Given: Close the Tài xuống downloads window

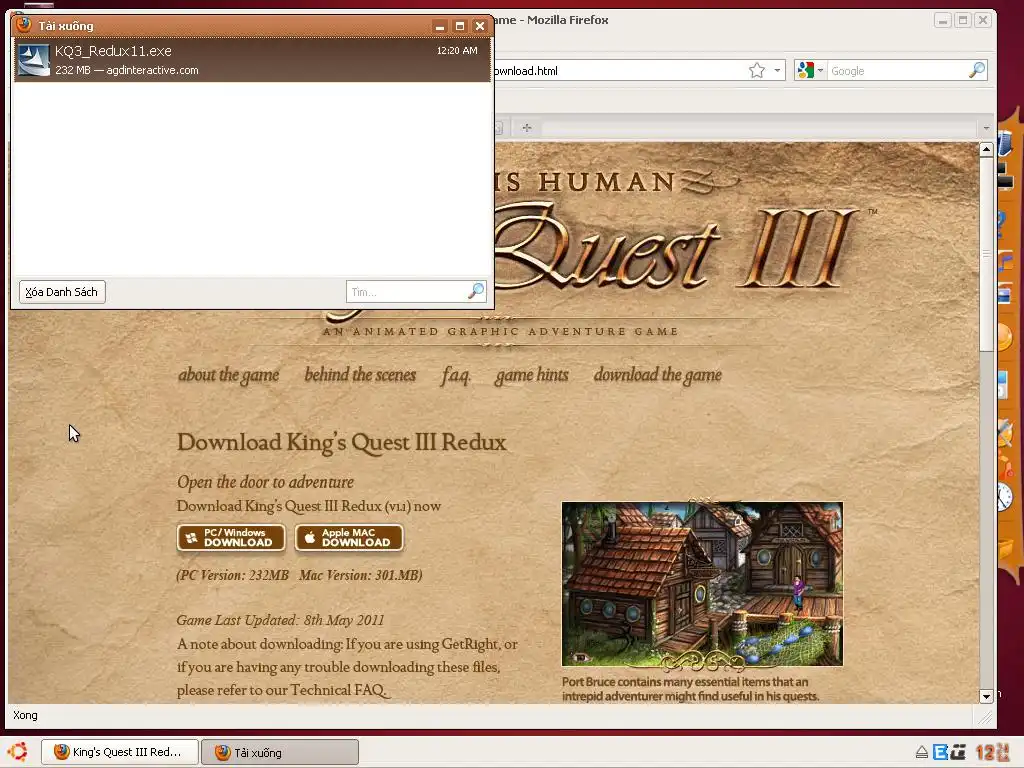Looking at the screenshot, I should click(480, 26).
